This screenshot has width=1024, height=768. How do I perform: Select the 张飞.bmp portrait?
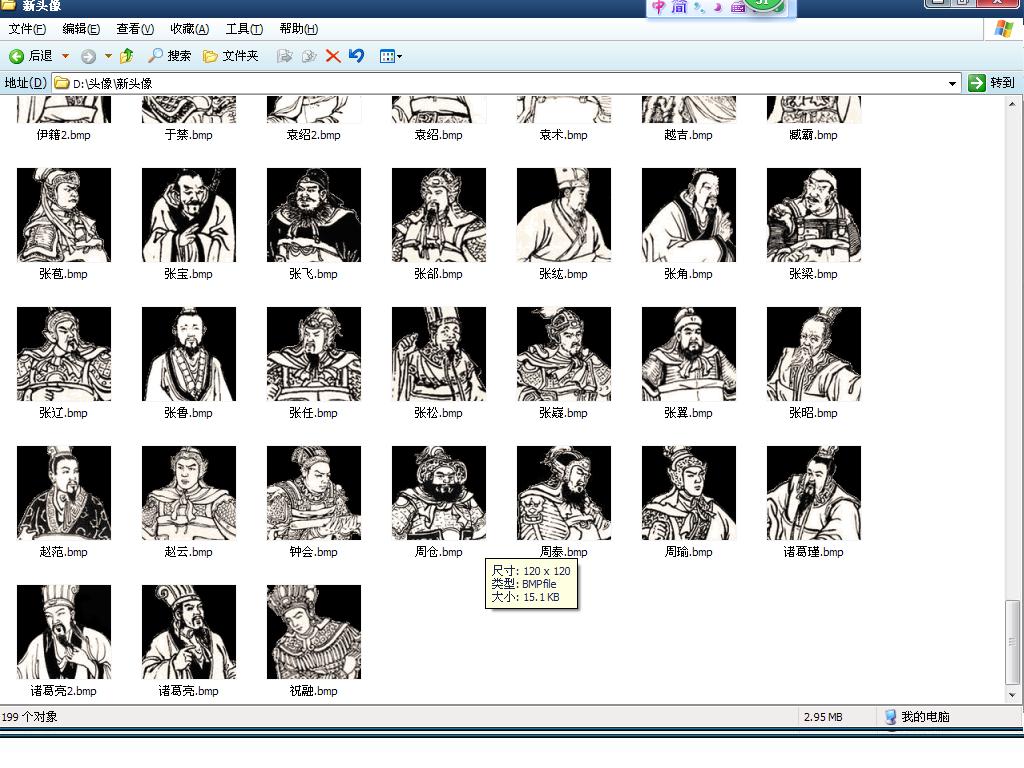(314, 215)
